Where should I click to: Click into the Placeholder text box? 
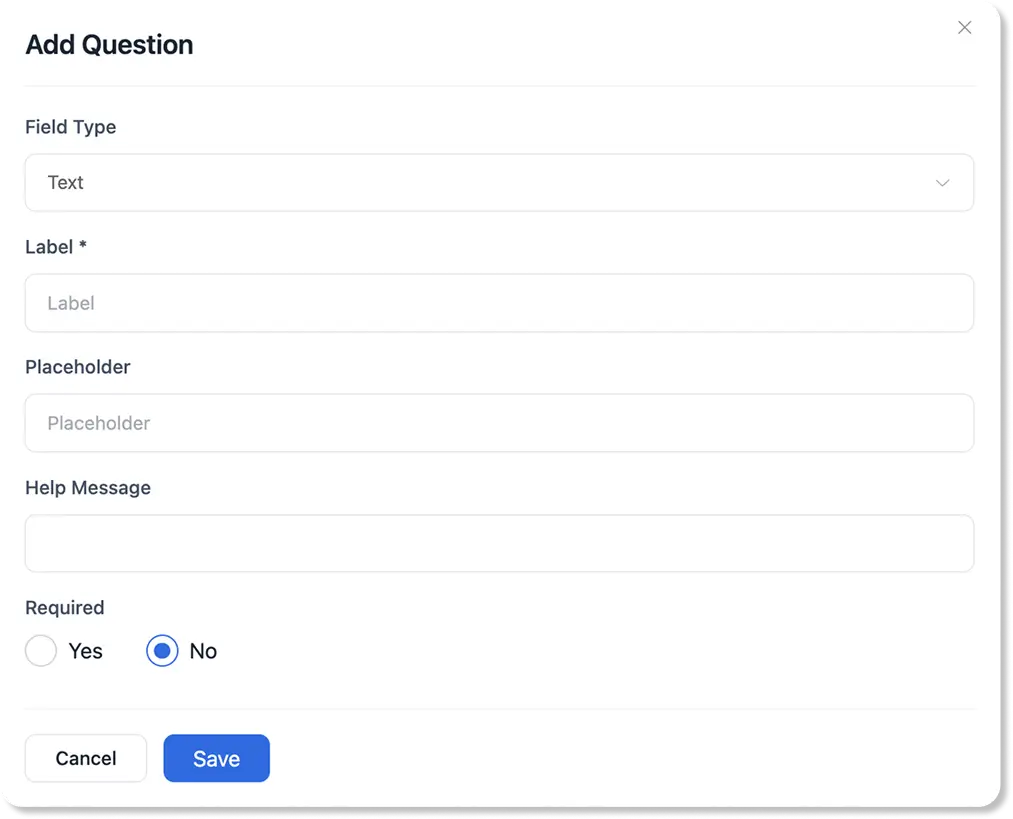tap(499, 423)
